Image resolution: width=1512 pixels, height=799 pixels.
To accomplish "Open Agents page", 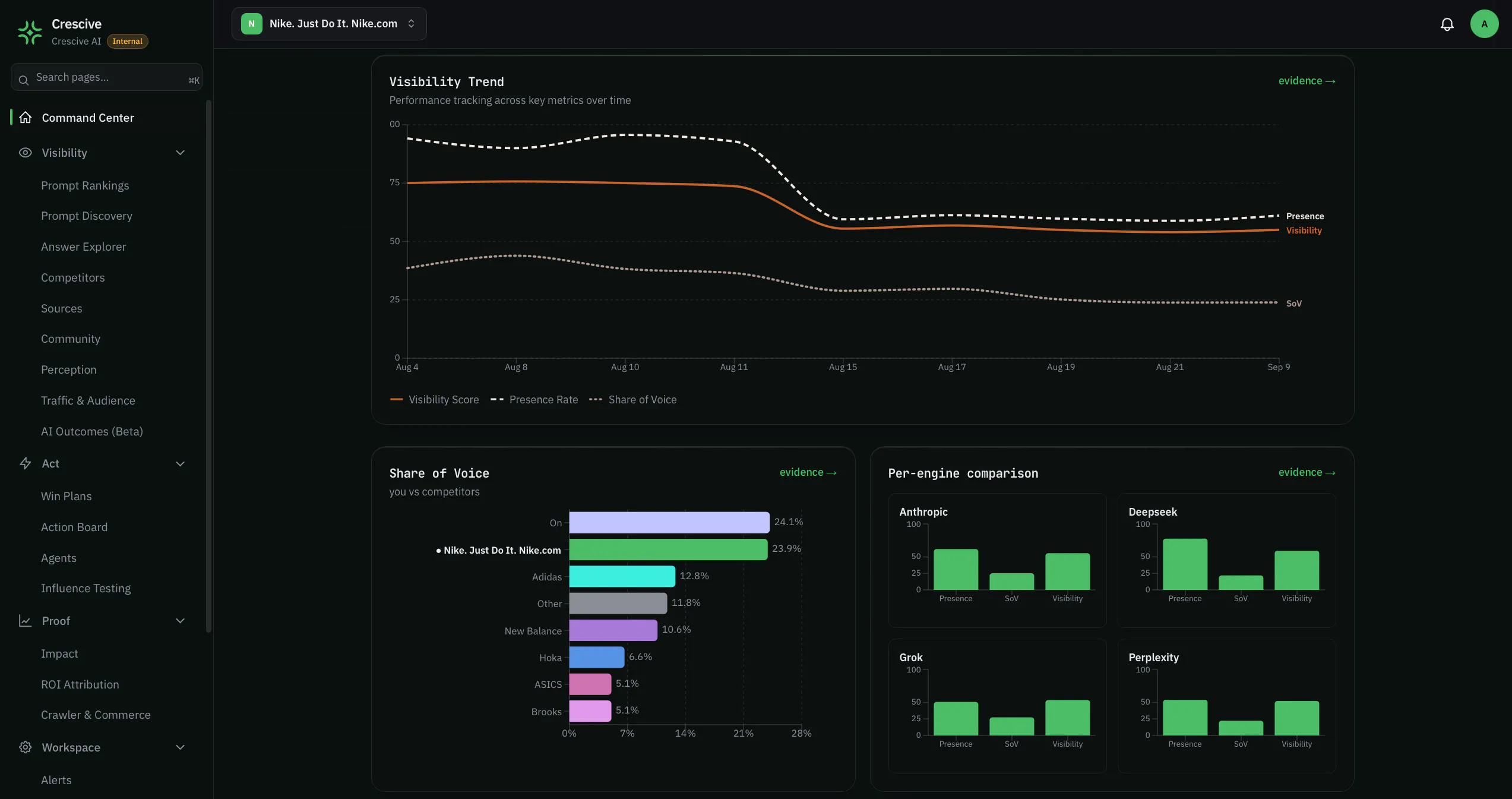I will click(x=59, y=558).
